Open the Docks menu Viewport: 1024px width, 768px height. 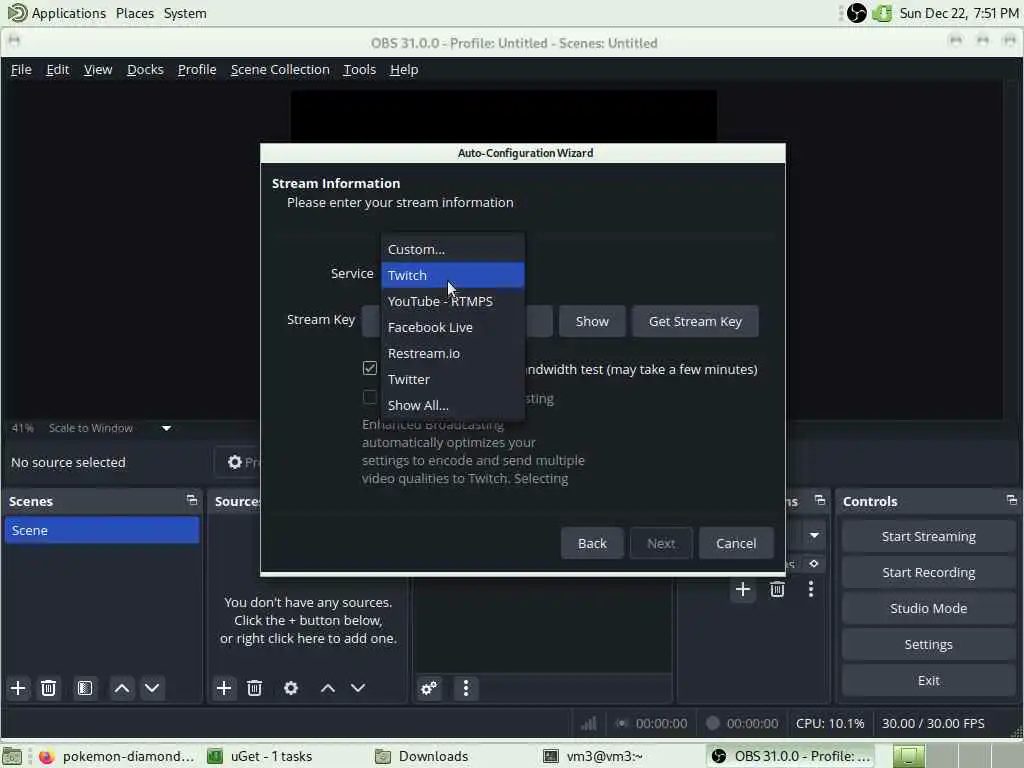point(145,69)
